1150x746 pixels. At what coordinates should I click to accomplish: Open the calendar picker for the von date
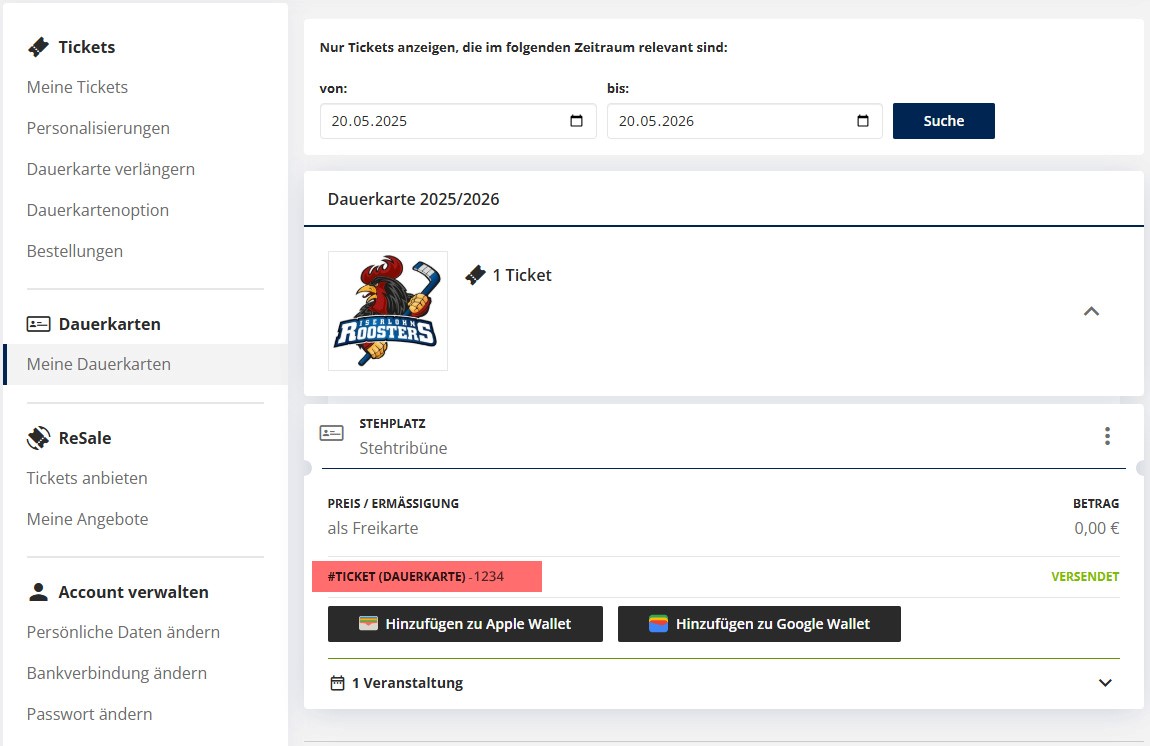click(x=576, y=121)
